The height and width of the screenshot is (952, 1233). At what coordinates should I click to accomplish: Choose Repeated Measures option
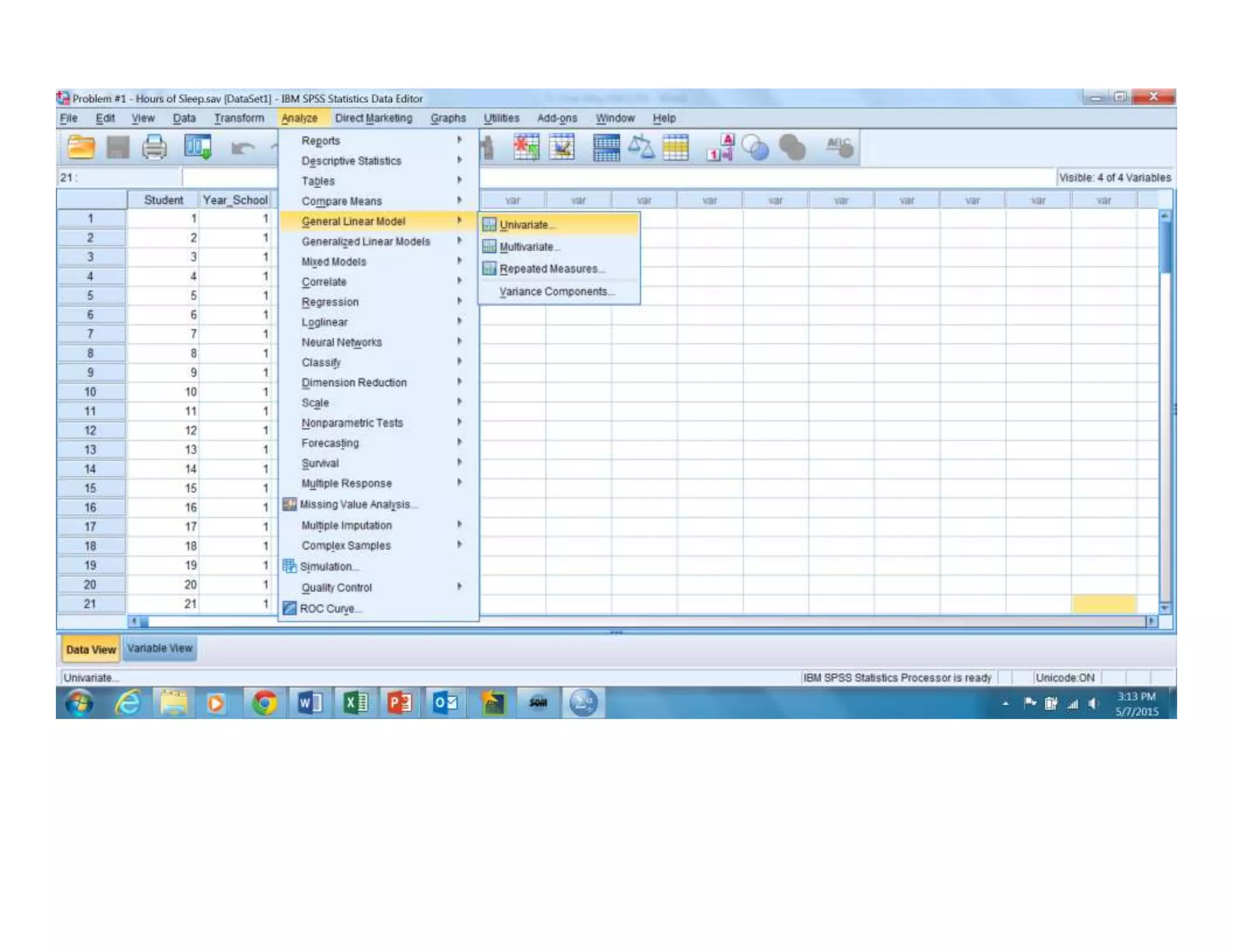tap(549, 269)
